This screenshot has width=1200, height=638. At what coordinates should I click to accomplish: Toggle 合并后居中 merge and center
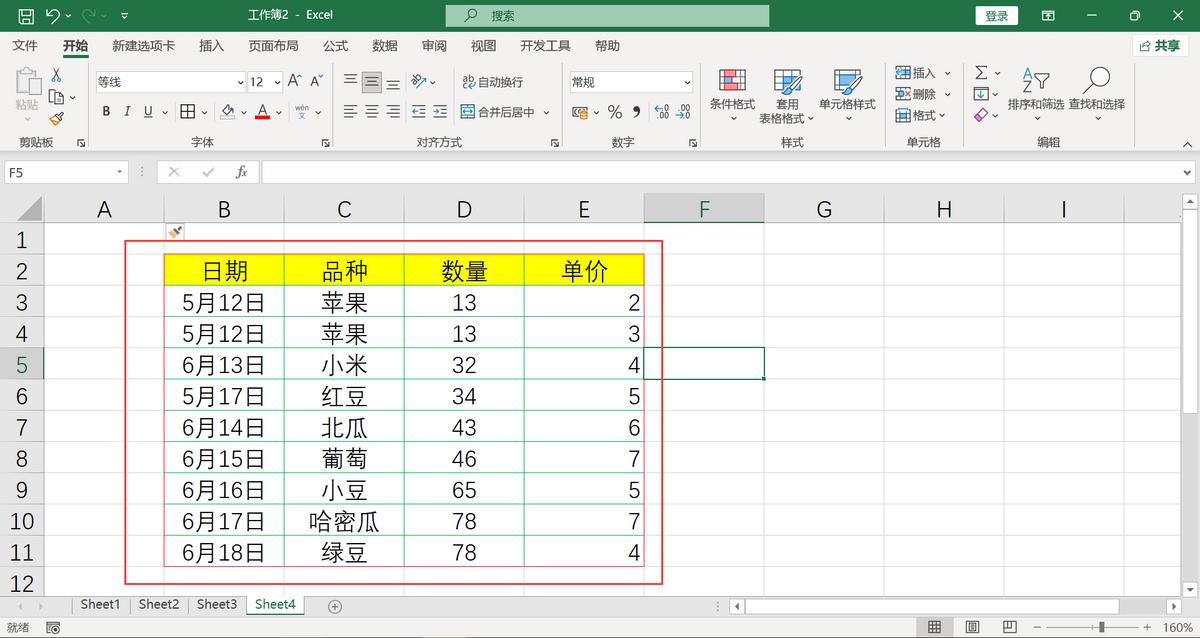[x=498, y=112]
